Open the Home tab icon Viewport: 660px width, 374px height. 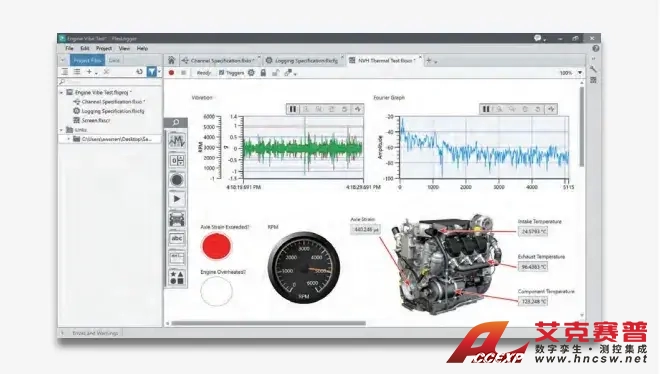171,60
